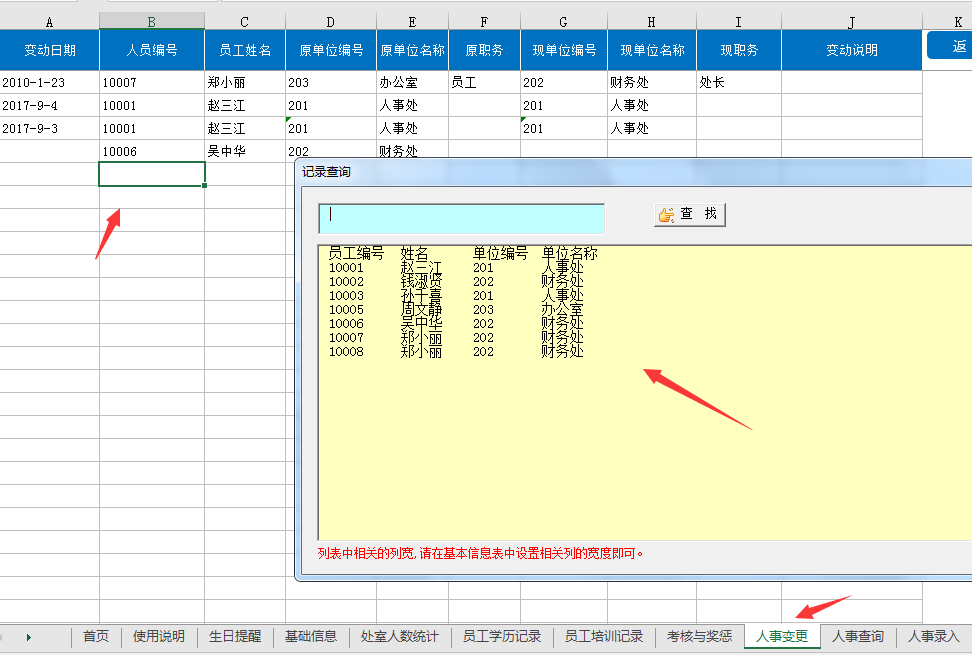Click the 现职务 header cell
Image resolution: width=972 pixels, height=655 pixels.
point(739,50)
